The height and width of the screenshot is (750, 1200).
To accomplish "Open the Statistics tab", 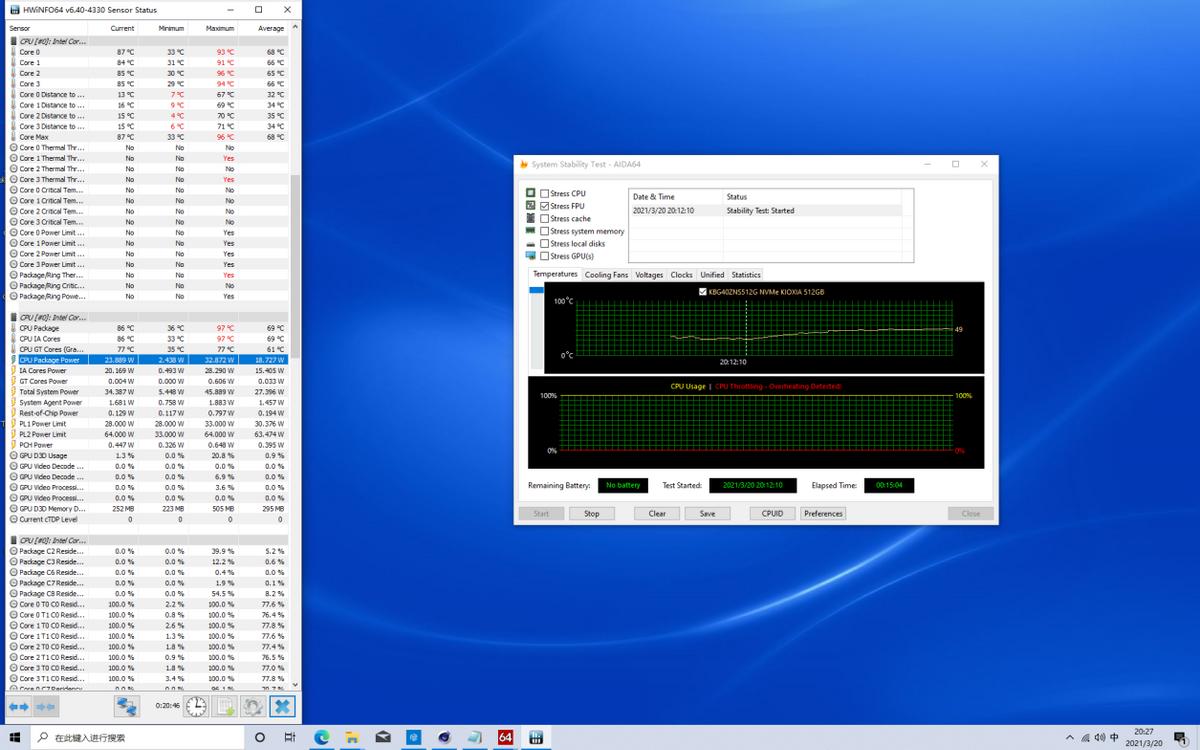I will (x=746, y=274).
